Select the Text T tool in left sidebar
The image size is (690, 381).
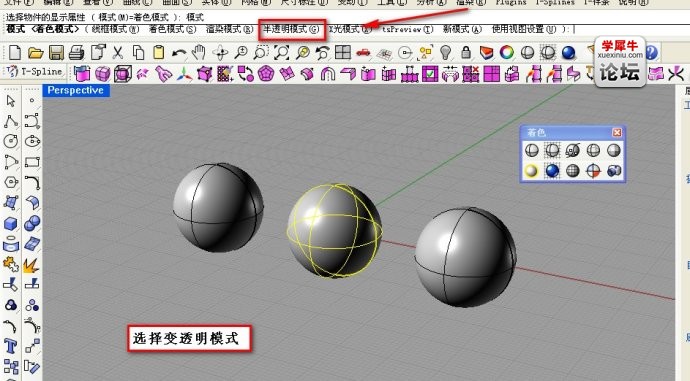point(11,346)
